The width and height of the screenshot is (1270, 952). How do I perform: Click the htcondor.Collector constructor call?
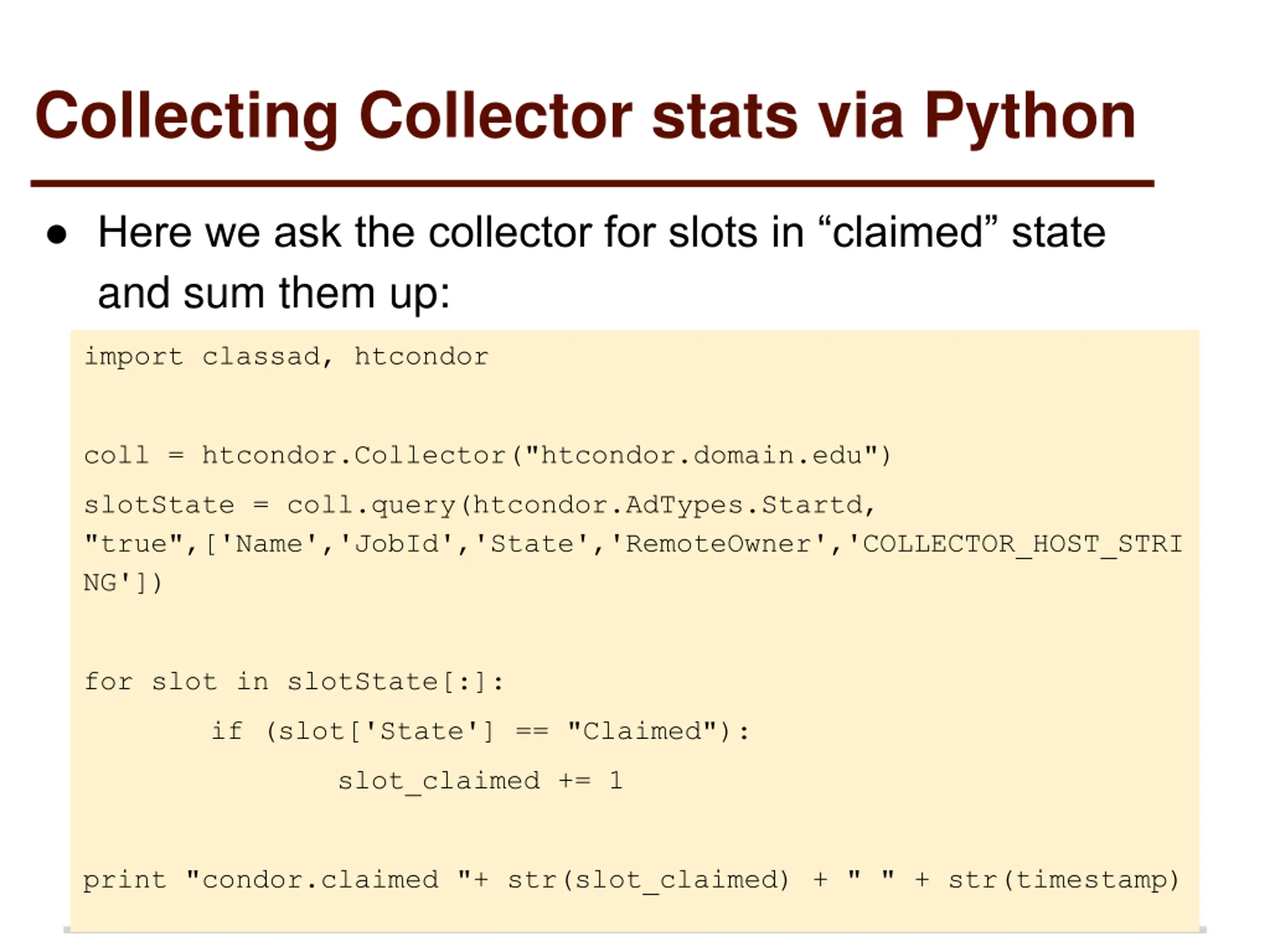tap(545, 456)
